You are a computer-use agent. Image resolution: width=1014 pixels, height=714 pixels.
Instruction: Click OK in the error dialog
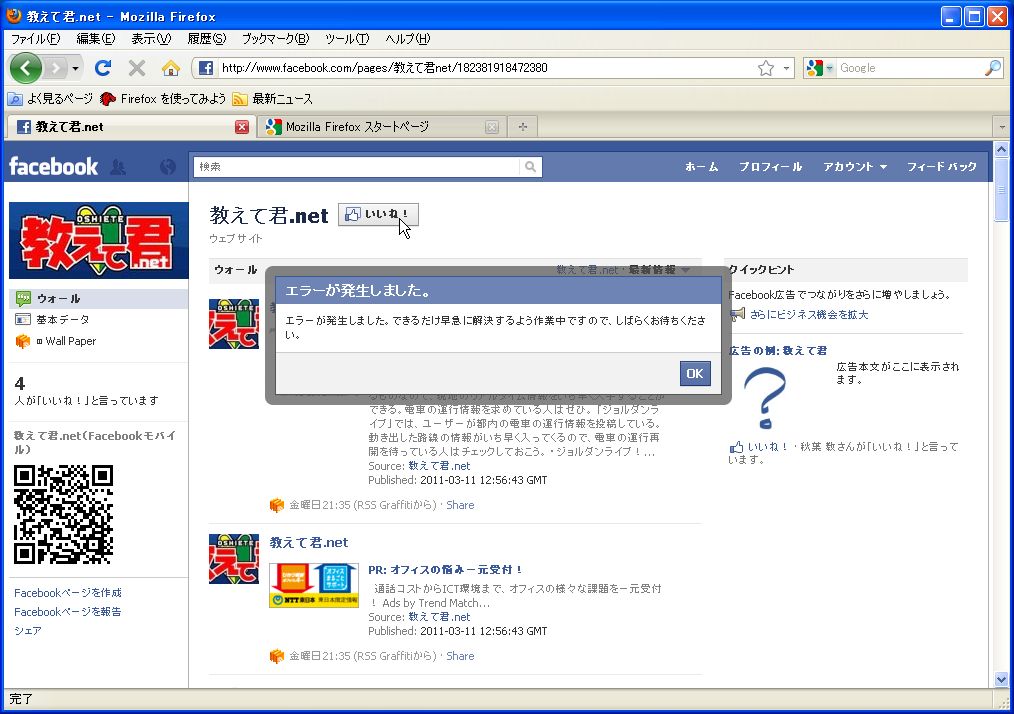click(x=695, y=373)
